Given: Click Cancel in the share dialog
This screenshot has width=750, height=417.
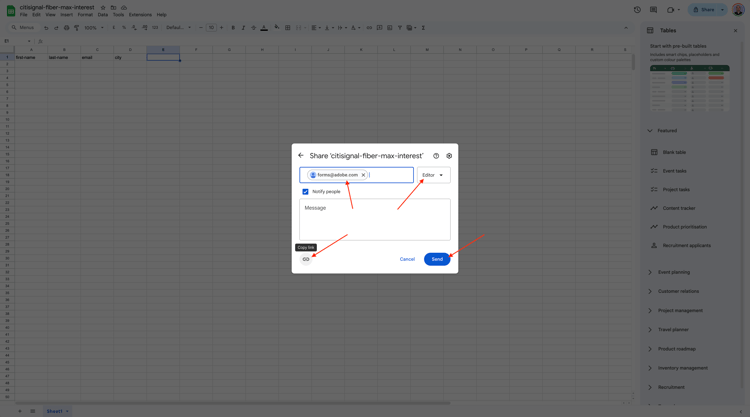Looking at the screenshot, I should coord(407,259).
